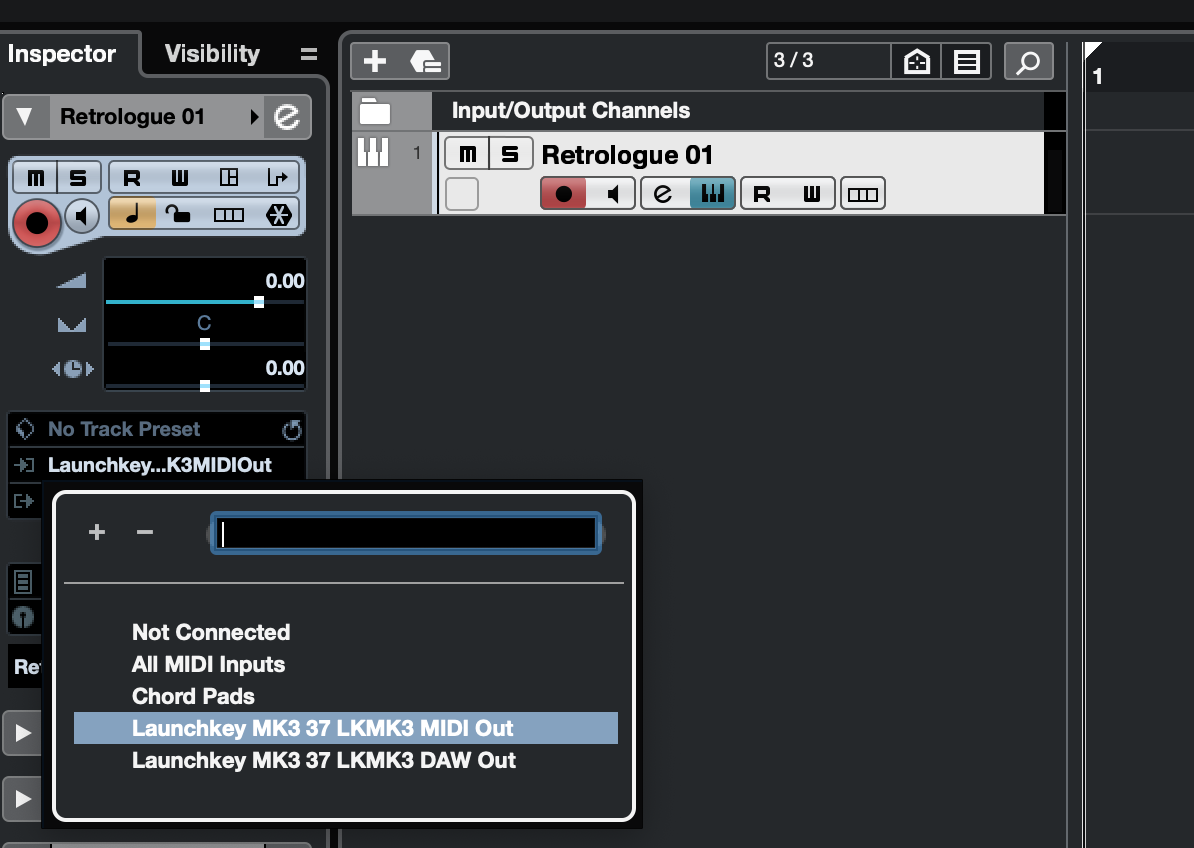The height and width of the screenshot is (848, 1194).
Task: Select the Retrologue 01 track name
Action: [x=627, y=155]
